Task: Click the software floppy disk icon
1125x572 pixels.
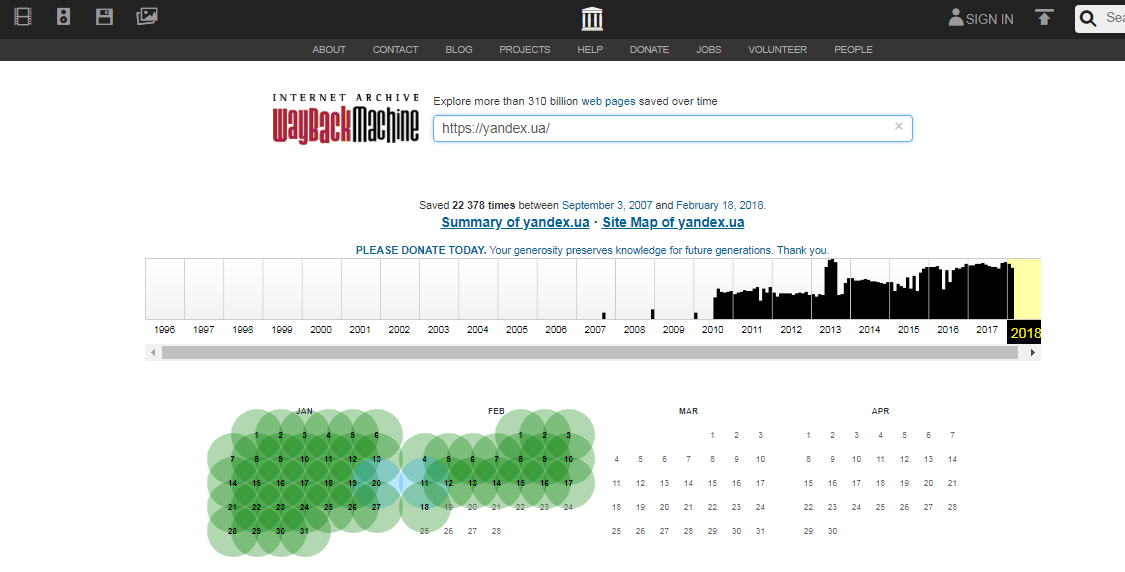Action: coord(104,17)
